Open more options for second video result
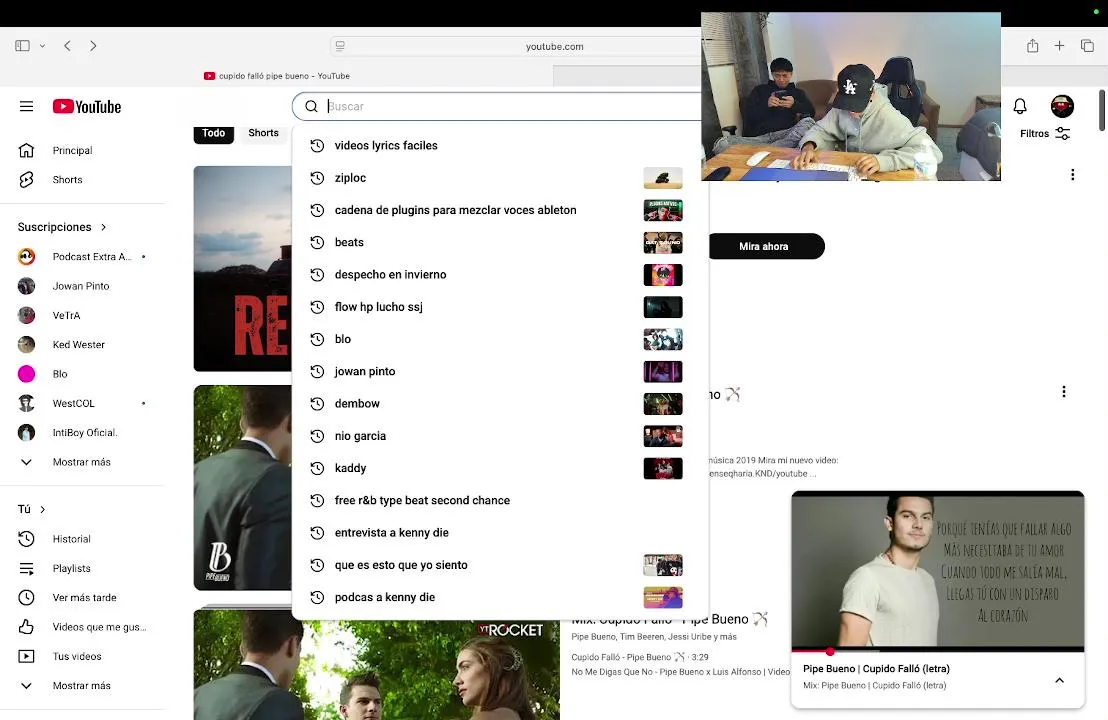1108x720 pixels. 1063,391
